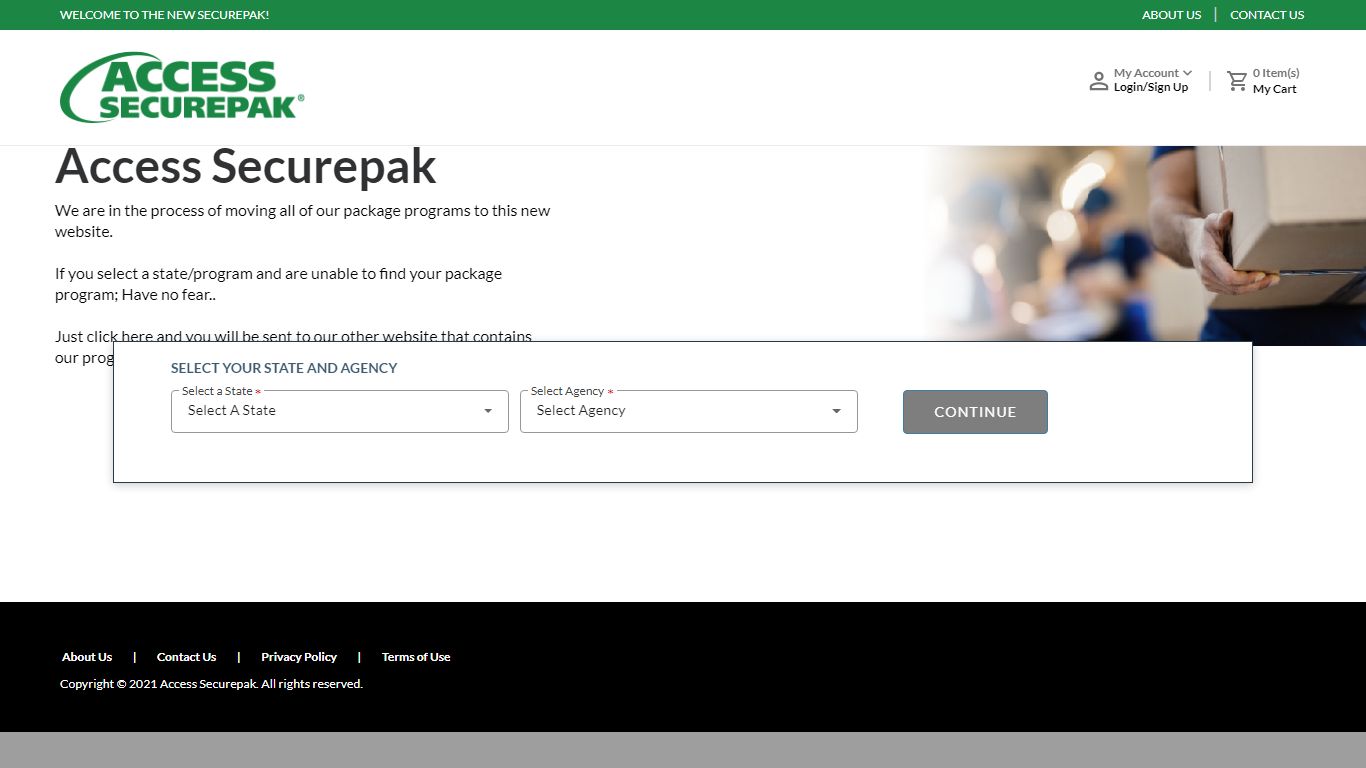Screen dimensions: 1366x768
Task: Expand the My Account chevron
Action: (1187, 73)
